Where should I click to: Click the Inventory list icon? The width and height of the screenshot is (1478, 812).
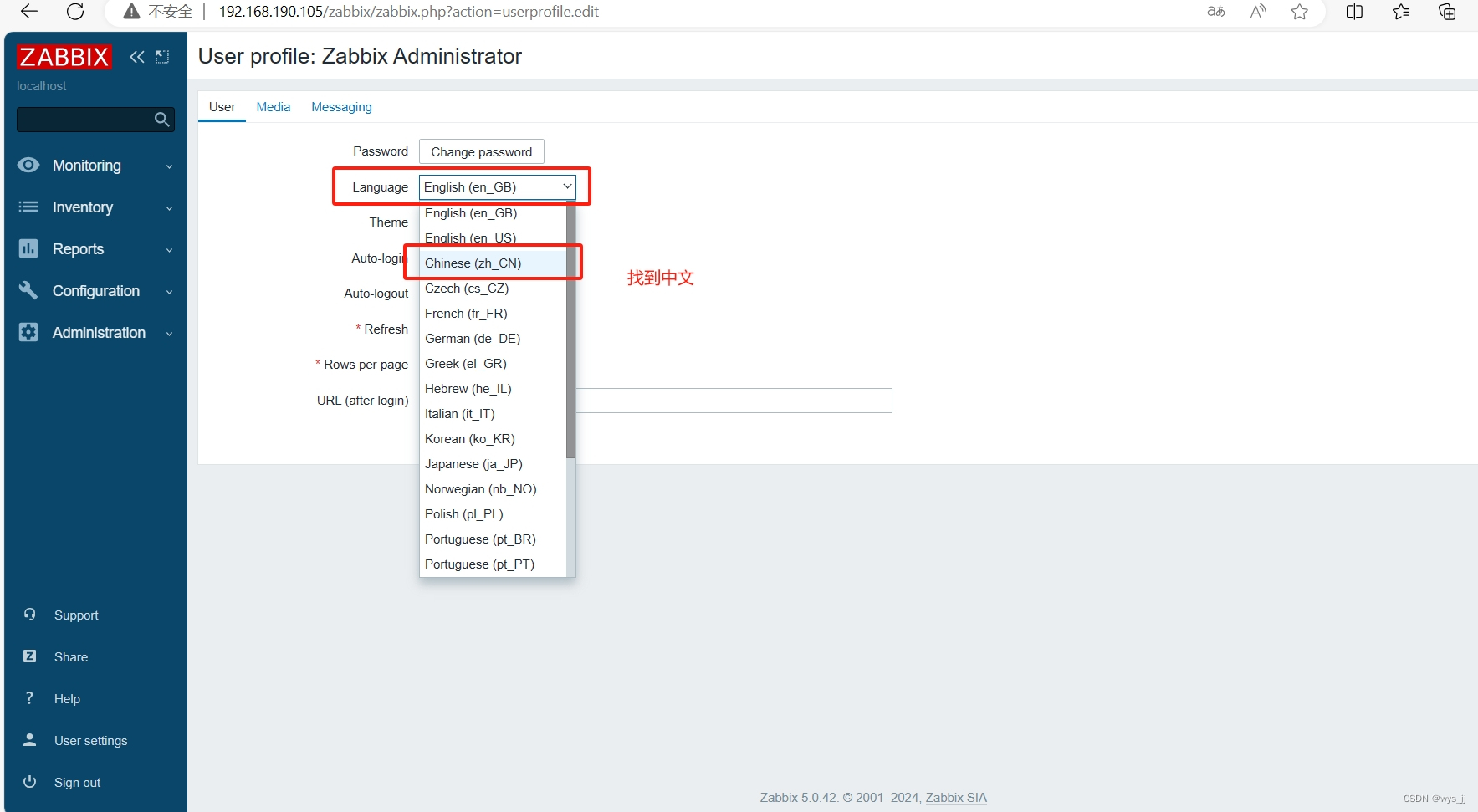tap(28, 207)
